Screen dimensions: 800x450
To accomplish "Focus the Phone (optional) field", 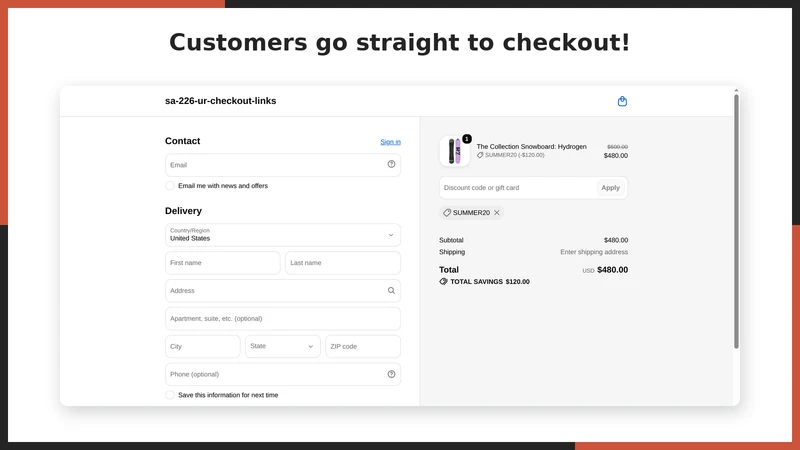I will click(283, 374).
